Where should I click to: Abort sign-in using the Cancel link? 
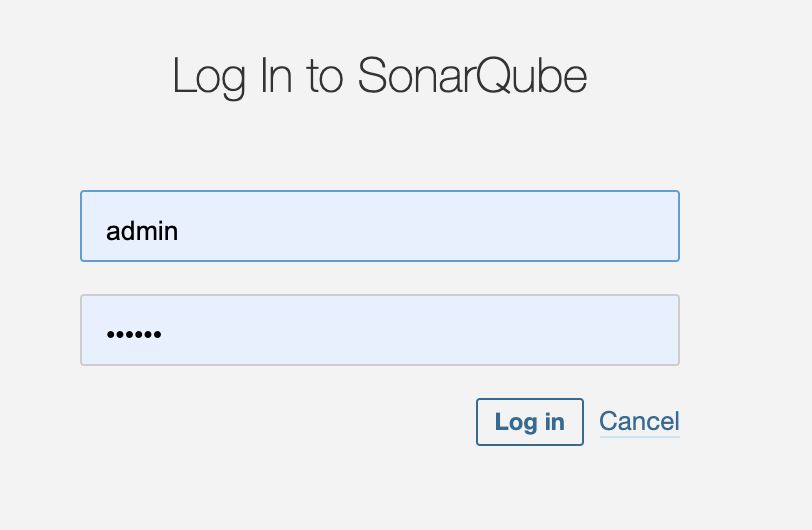coord(639,422)
